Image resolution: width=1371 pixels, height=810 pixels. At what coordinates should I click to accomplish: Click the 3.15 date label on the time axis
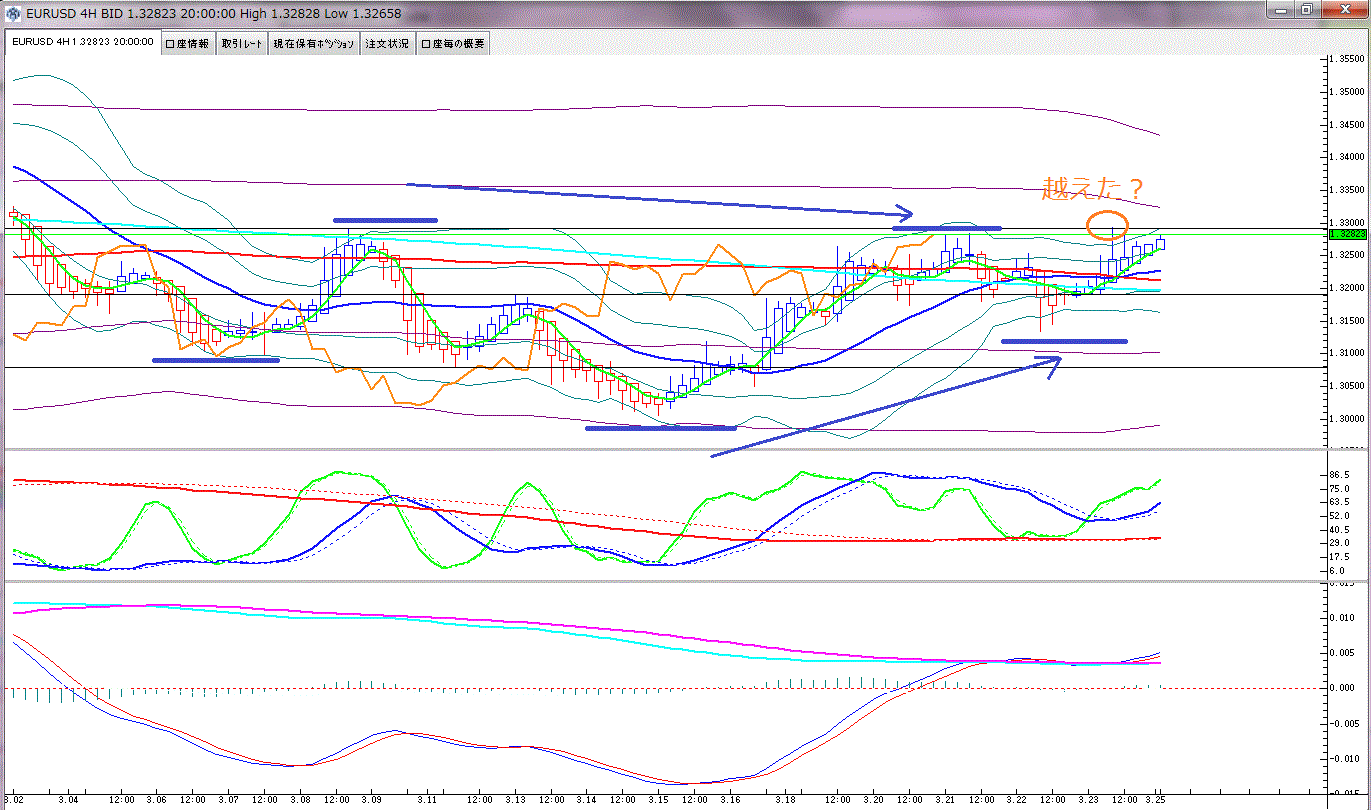(658, 801)
